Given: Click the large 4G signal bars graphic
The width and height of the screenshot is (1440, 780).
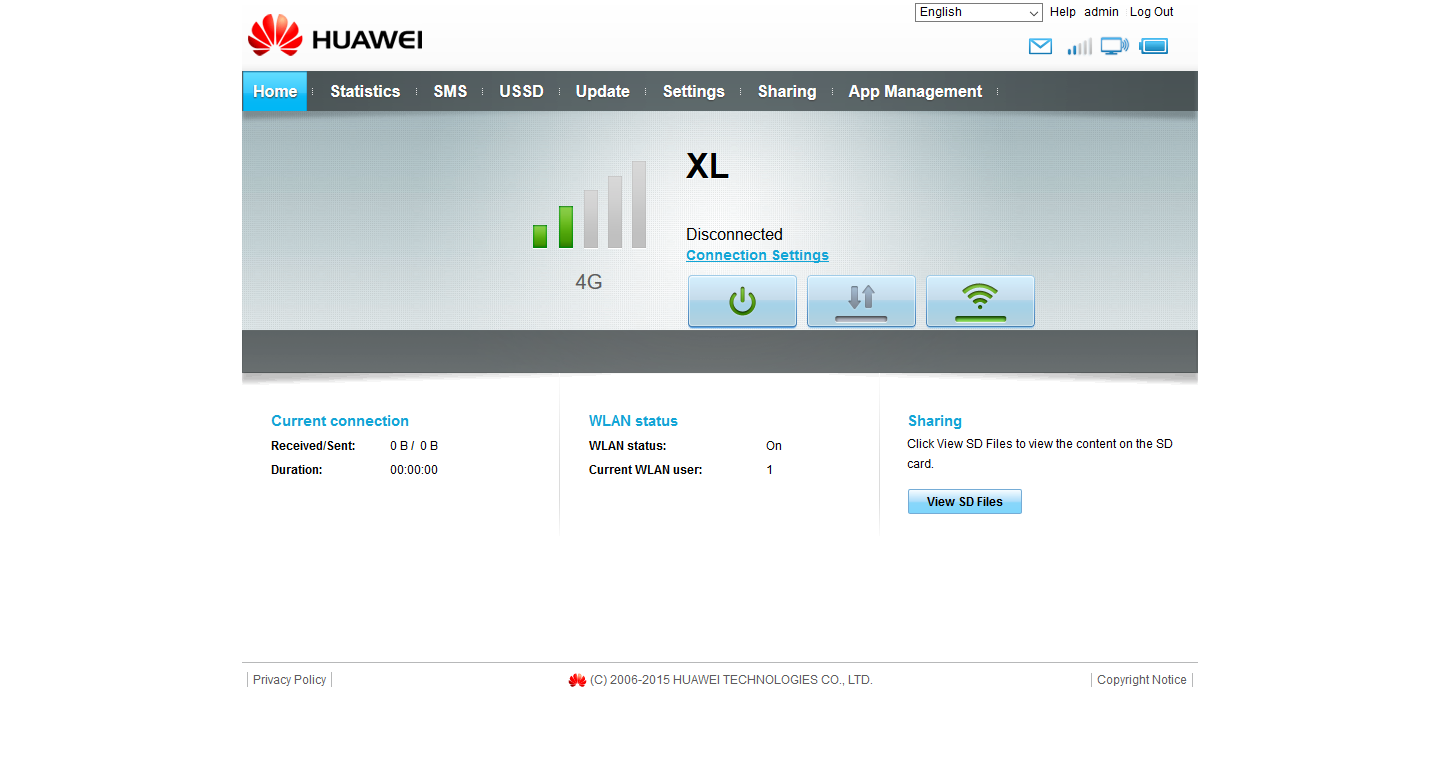Looking at the screenshot, I should 589,205.
